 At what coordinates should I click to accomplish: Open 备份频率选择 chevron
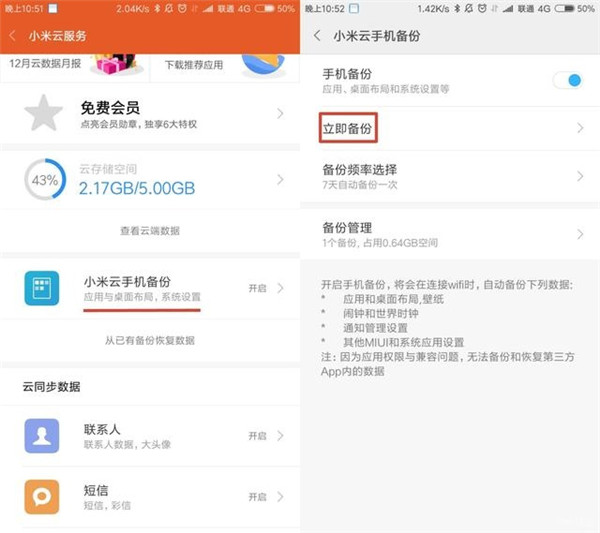click(580, 176)
